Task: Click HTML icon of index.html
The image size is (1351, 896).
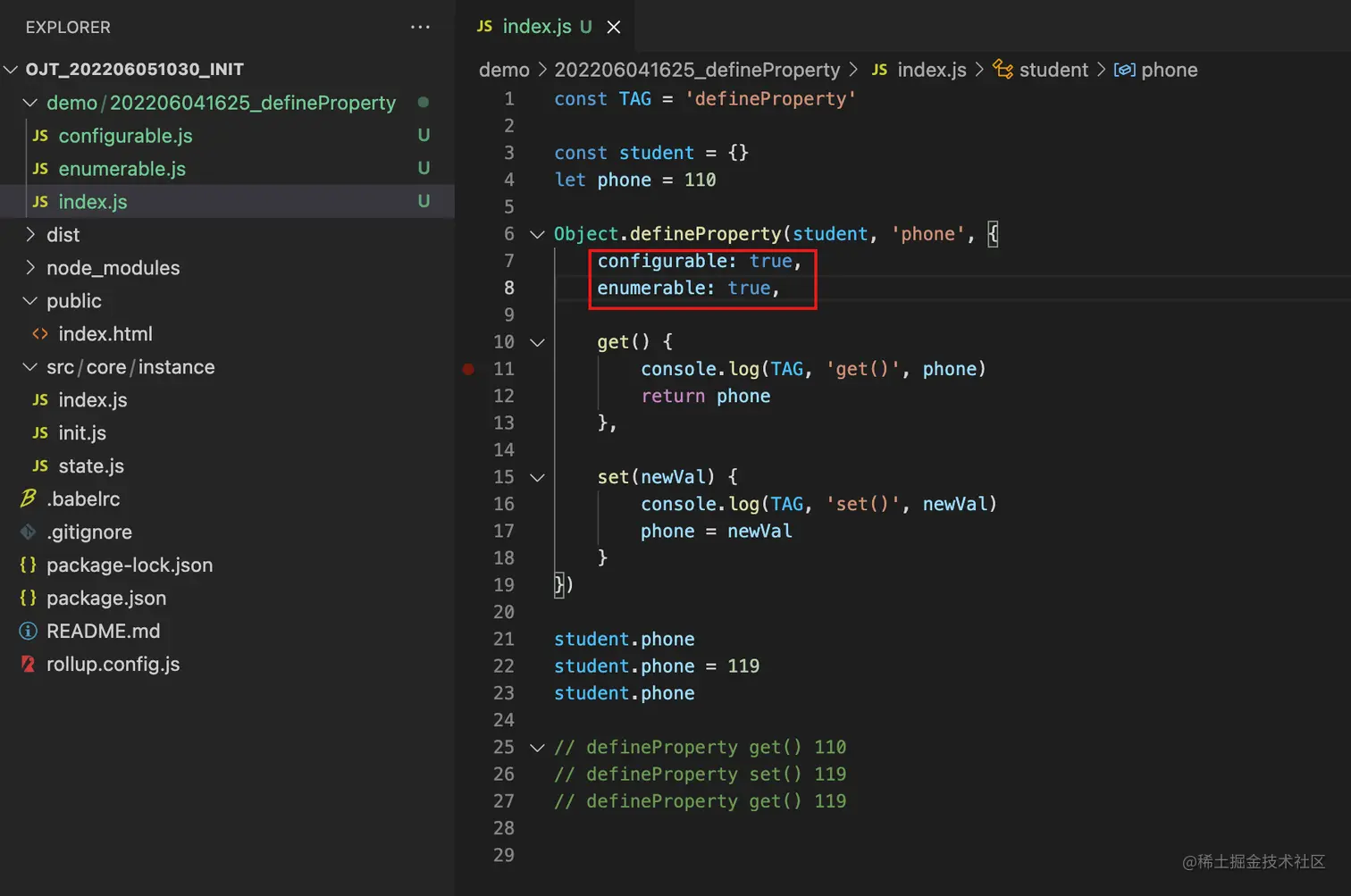Action: (40, 334)
